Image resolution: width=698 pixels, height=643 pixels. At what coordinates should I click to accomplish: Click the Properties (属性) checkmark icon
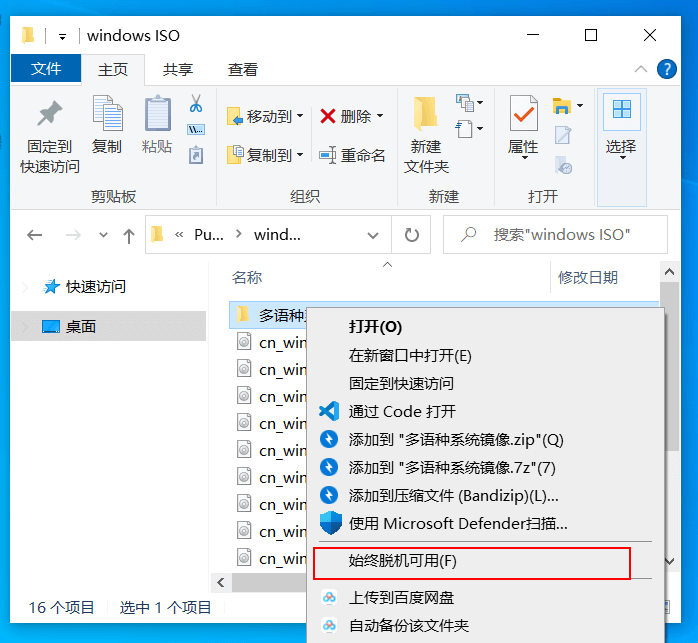[x=524, y=113]
